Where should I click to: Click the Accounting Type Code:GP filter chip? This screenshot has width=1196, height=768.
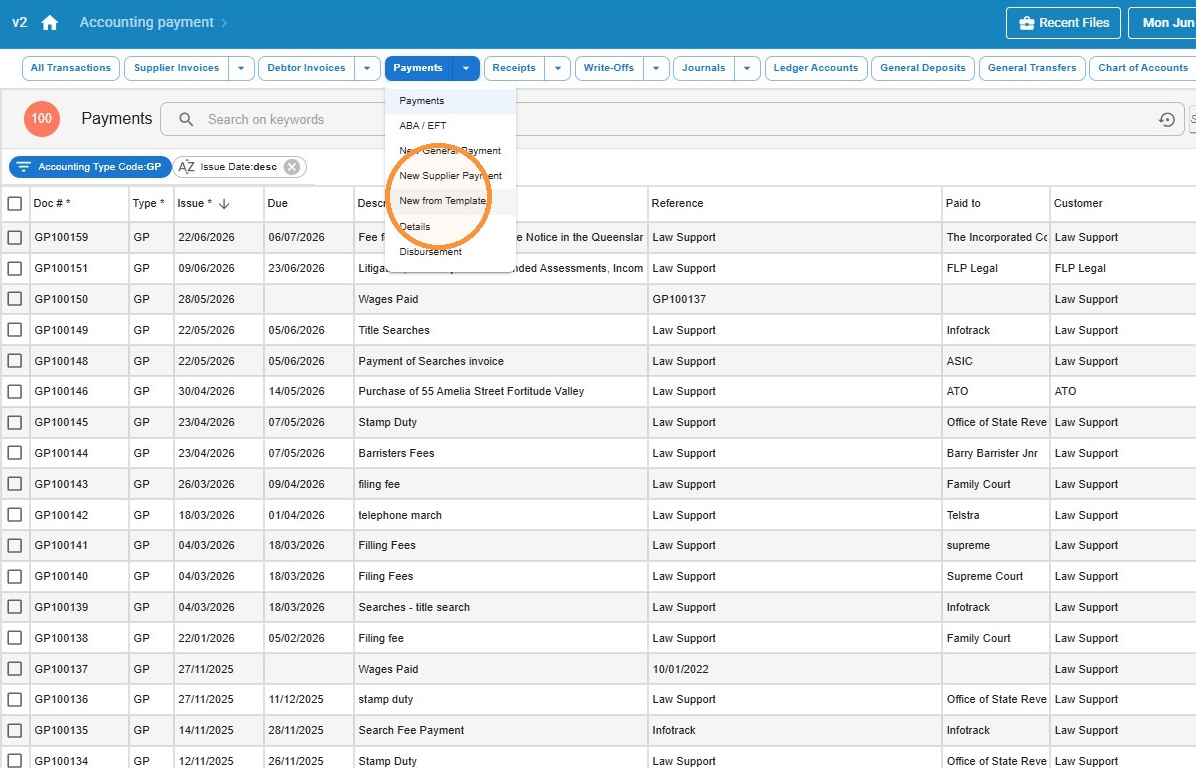tap(90, 166)
